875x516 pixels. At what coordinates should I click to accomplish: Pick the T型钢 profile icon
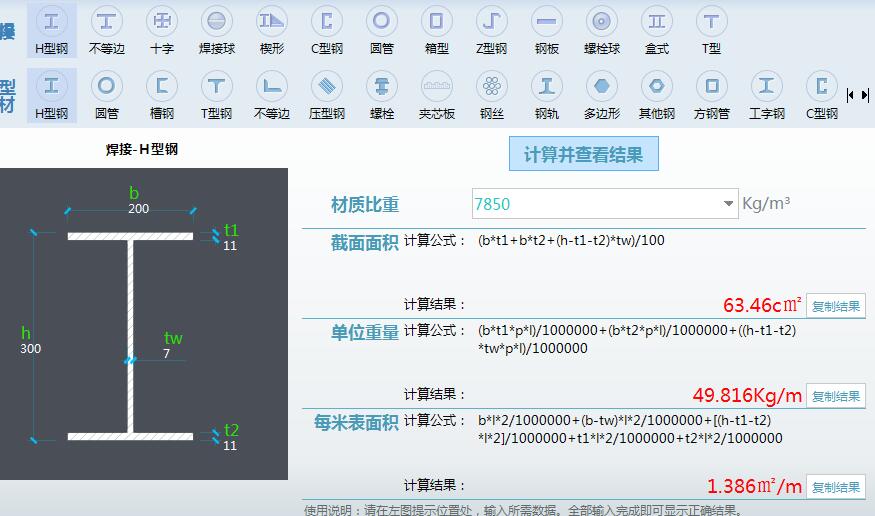(x=217, y=95)
